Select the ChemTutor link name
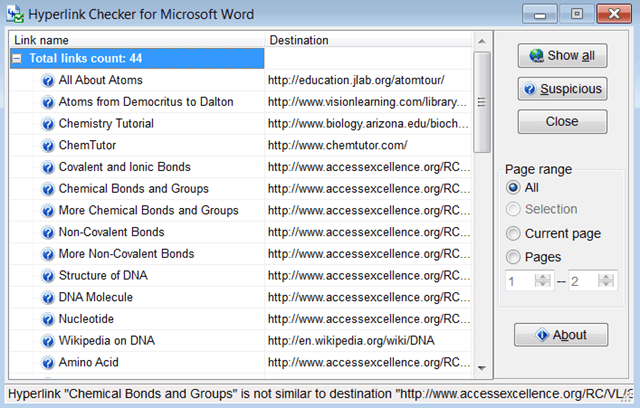This screenshot has height=408, width=640. 87,145
